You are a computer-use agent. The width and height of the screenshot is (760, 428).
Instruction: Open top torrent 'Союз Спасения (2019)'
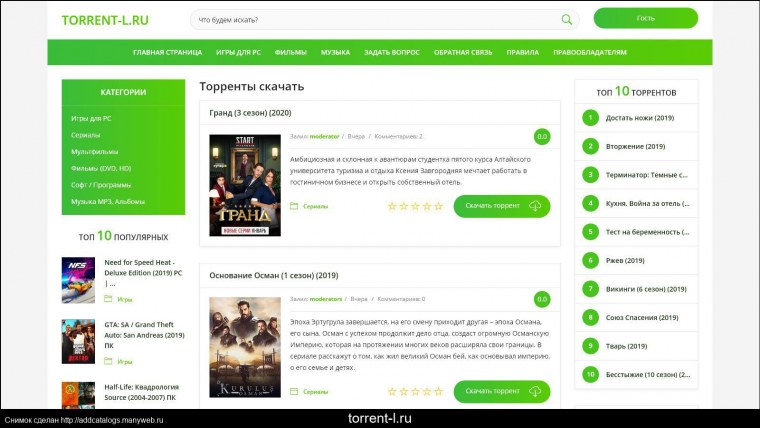coord(642,318)
